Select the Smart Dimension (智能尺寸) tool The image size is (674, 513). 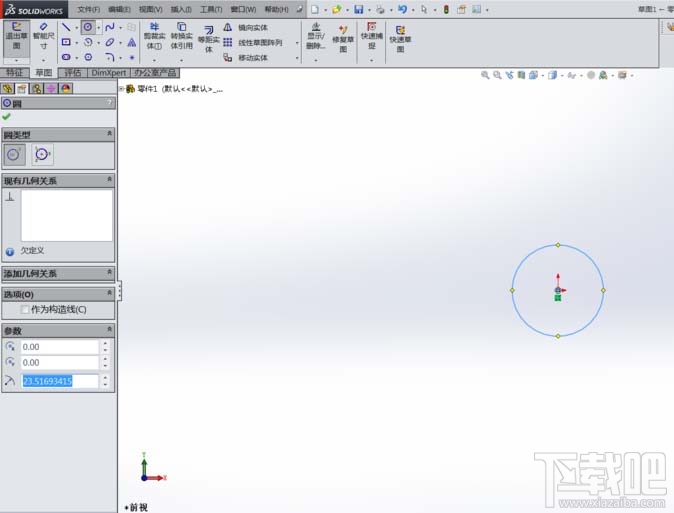(43, 36)
